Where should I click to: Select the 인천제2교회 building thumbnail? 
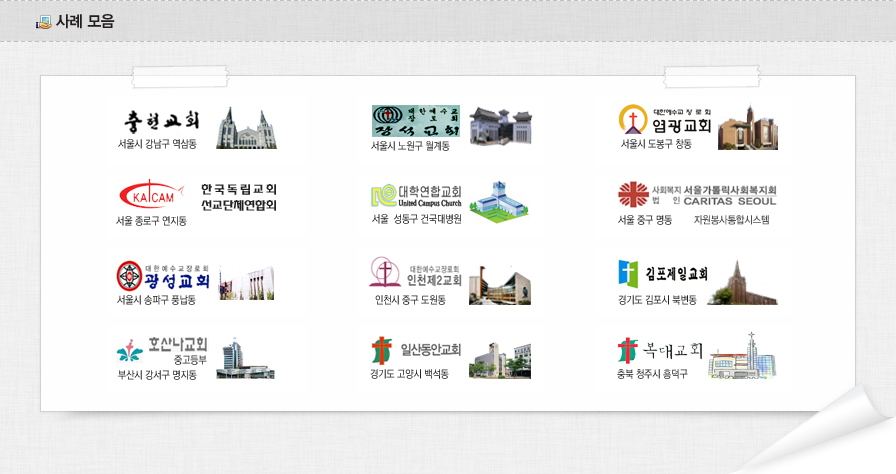tap(500, 284)
